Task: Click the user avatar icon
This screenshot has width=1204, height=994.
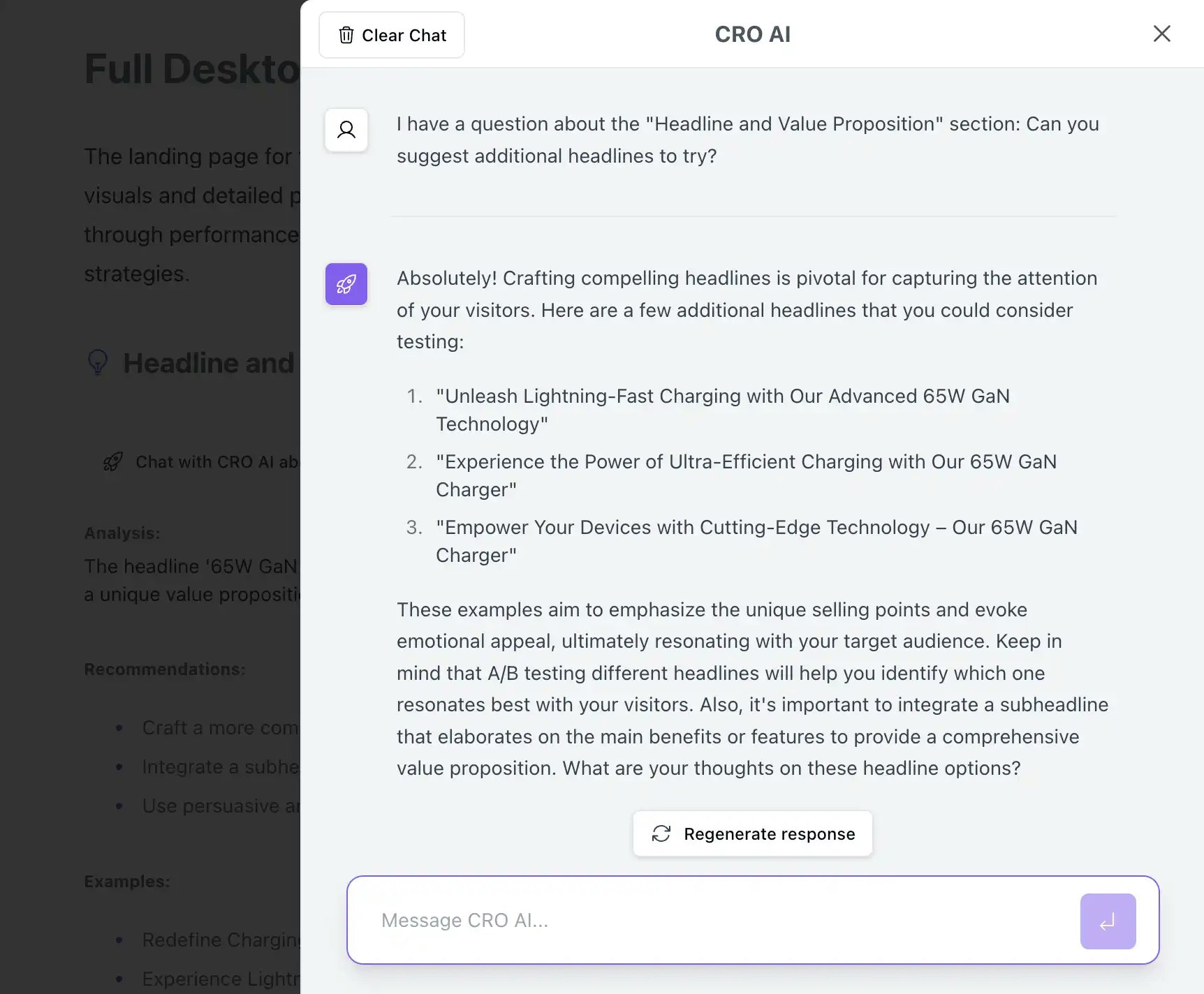Action: pyautogui.click(x=346, y=130)
